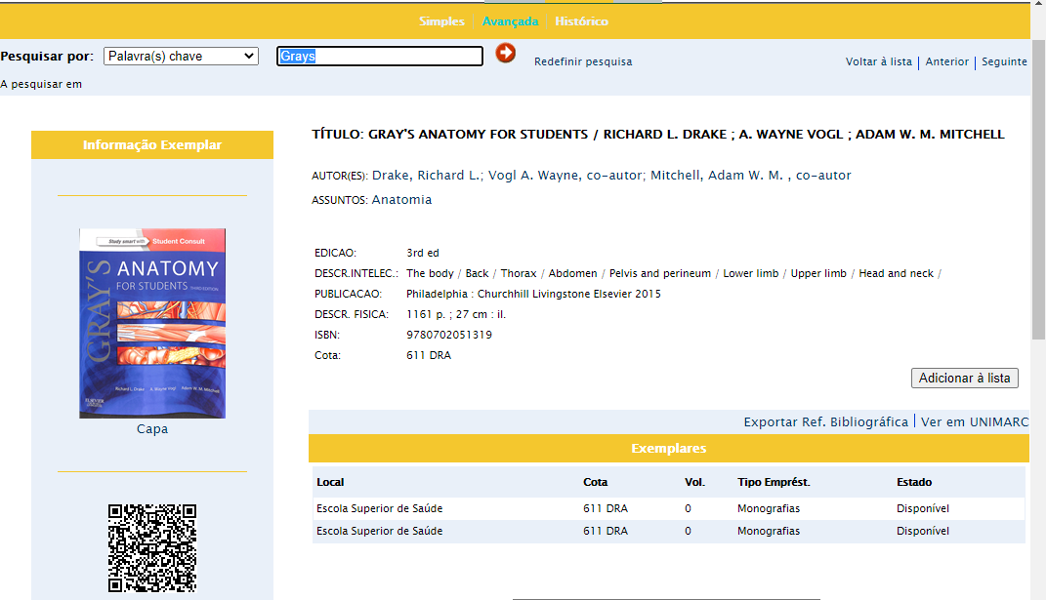Go to the Seguinte record
This screenshot has height=600, width=1046.
click(x=1004, y=62)
